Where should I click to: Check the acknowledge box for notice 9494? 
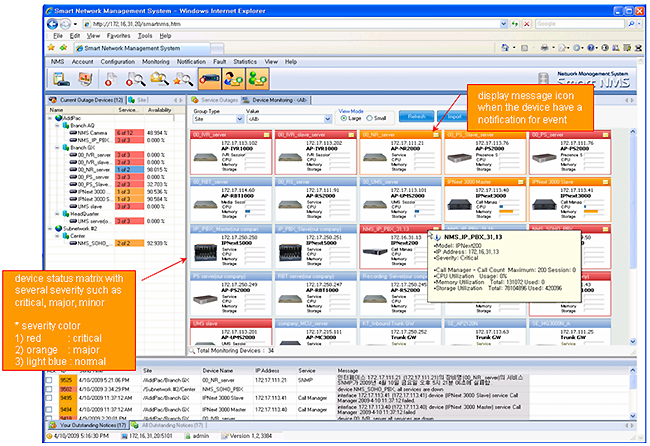(x=49, y=410)
